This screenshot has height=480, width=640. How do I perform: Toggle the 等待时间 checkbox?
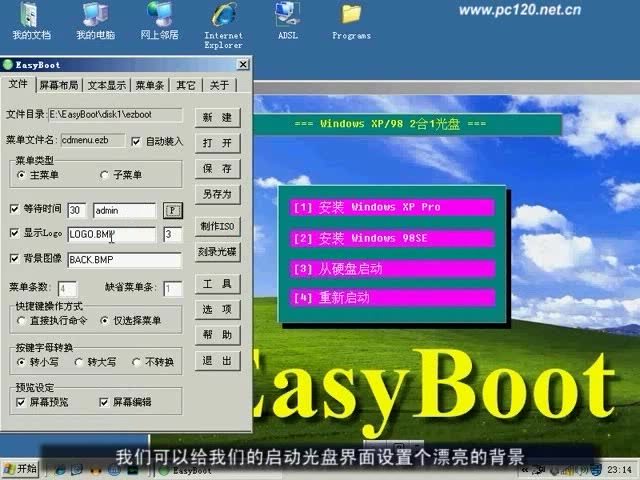coord(14,209)
